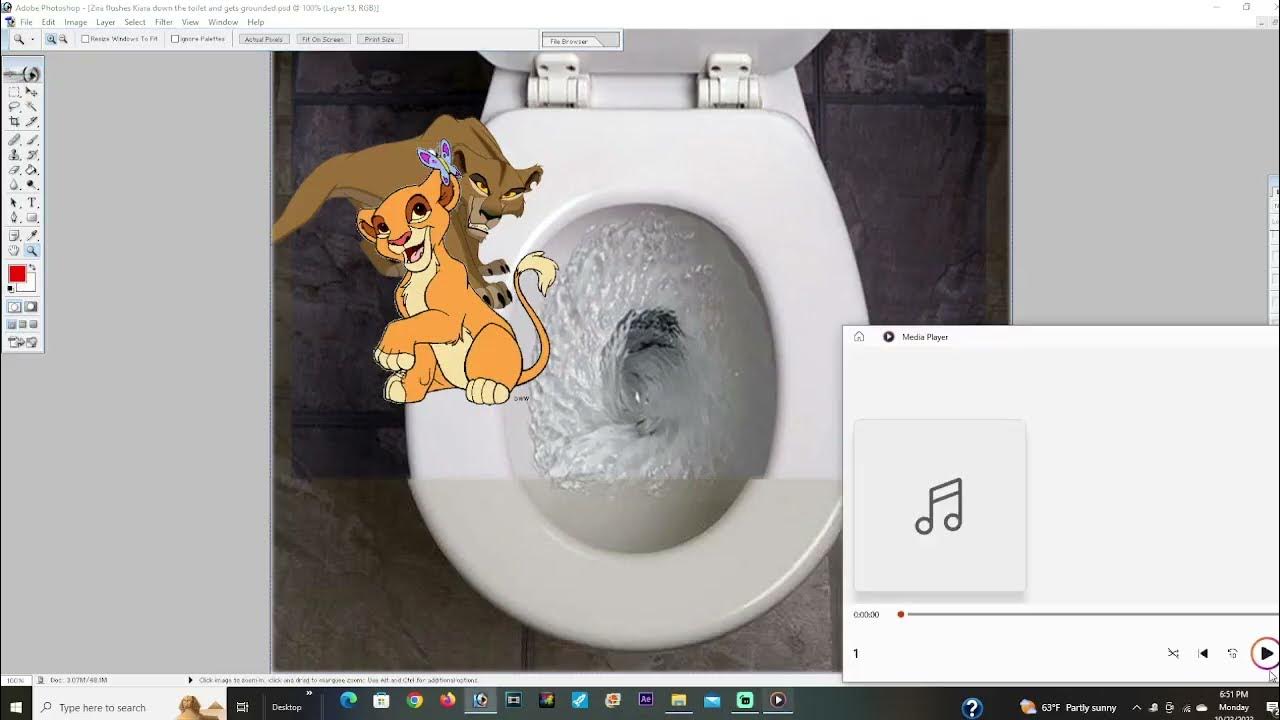
Task: Select Full Screen mode
Action: (x=32, y=324)
